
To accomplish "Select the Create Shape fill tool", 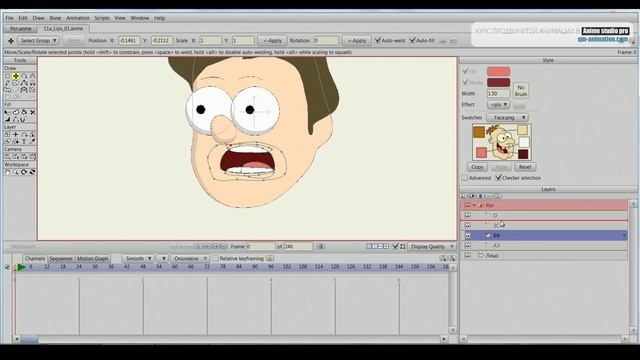I will [x=16, y=112].
